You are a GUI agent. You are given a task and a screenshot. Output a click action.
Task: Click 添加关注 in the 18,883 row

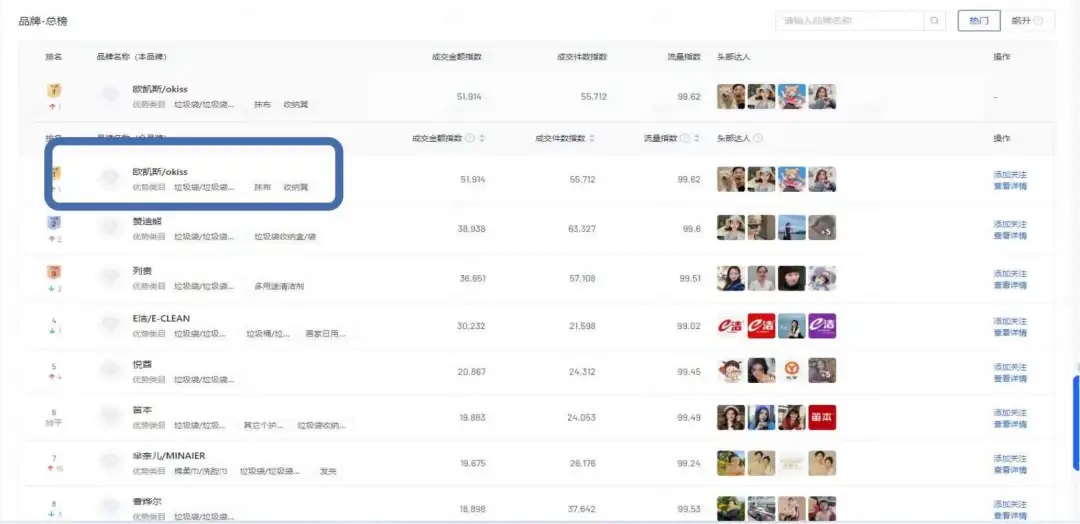point(1010,413)
